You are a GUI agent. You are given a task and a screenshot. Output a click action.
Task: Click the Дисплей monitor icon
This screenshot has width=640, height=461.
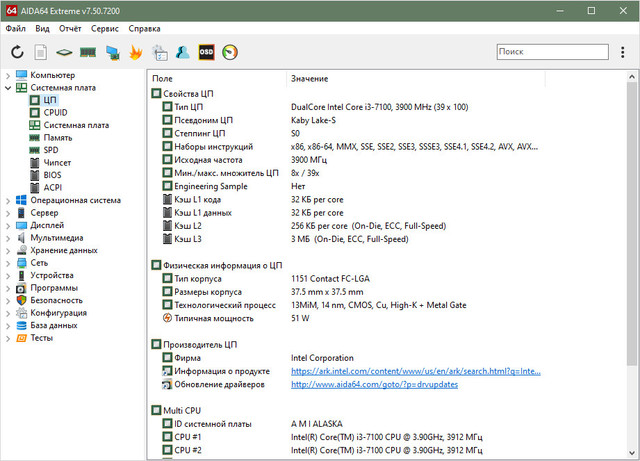[x=21, y=225]
